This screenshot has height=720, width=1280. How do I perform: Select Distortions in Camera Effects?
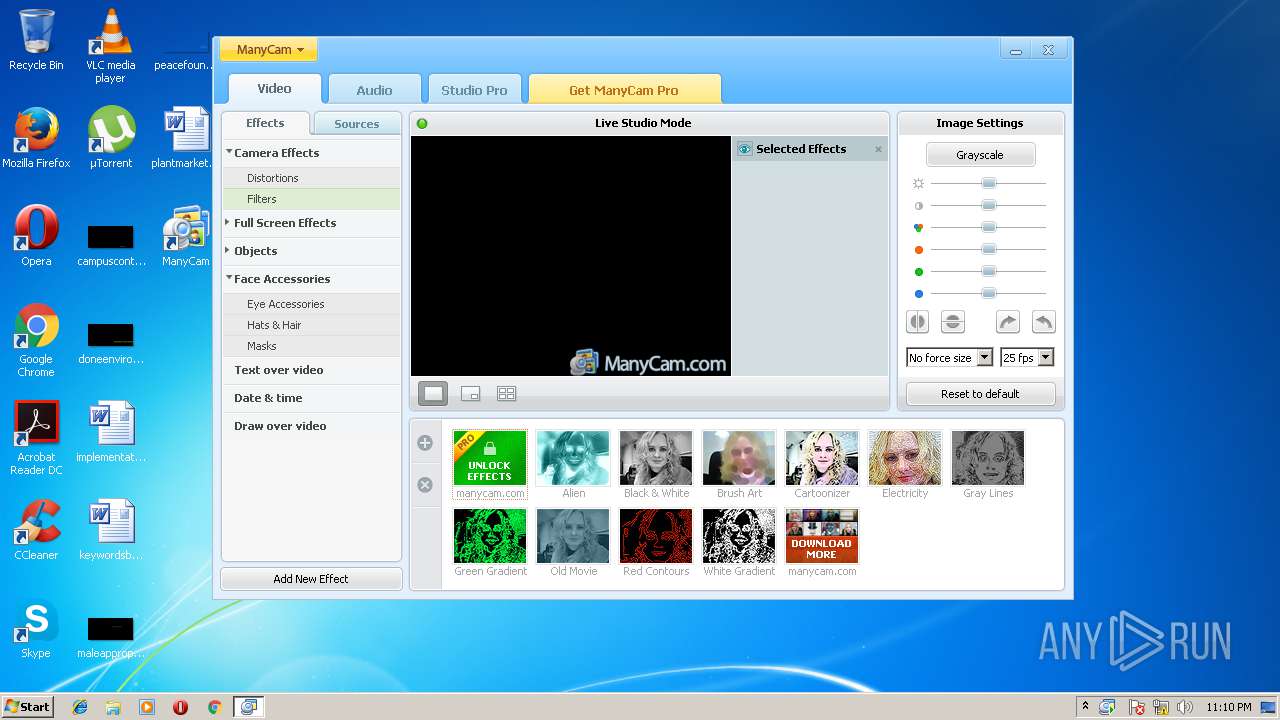coord(311,178)
